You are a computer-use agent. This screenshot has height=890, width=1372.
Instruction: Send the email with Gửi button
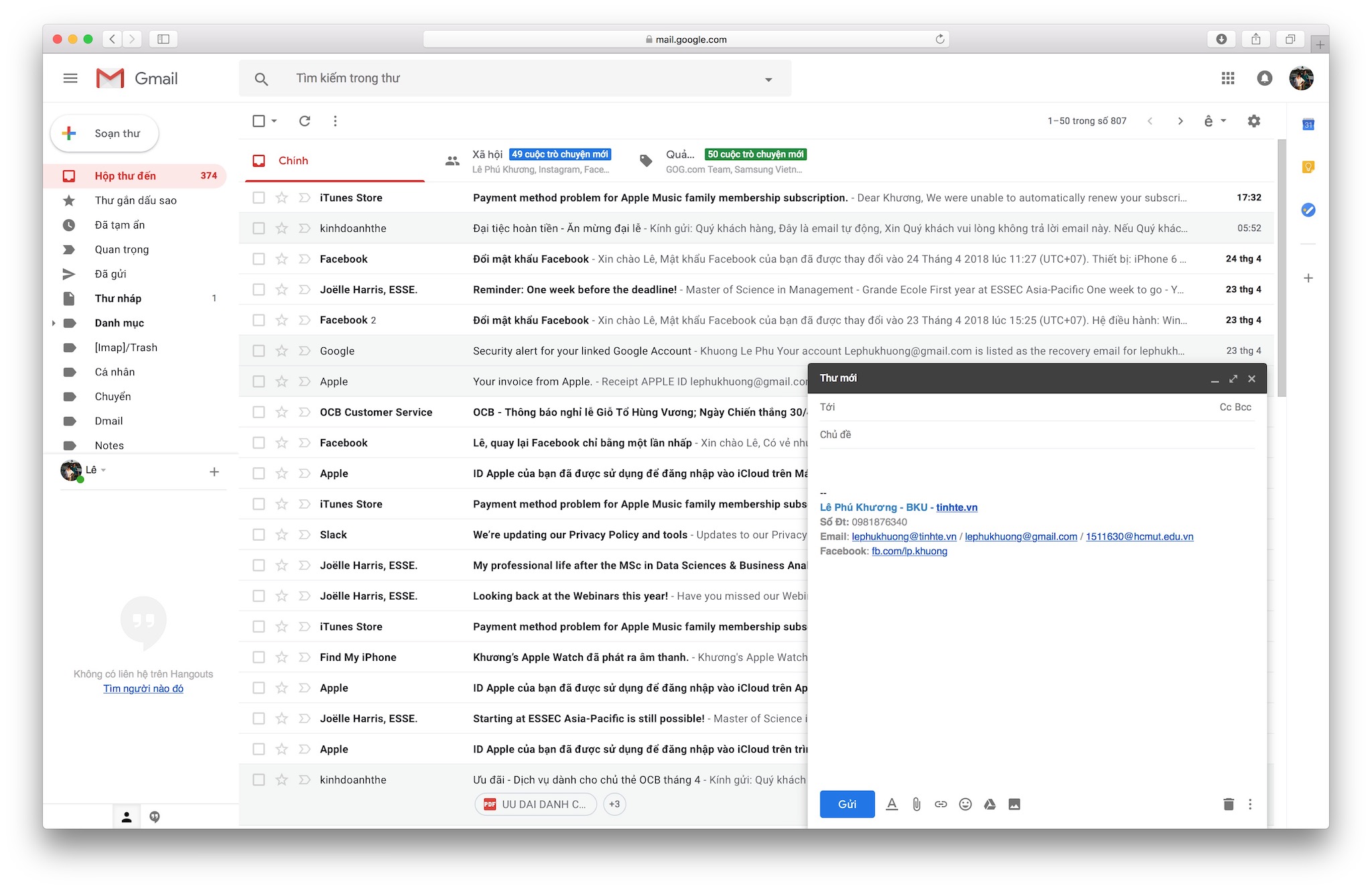tap(847, 804)
